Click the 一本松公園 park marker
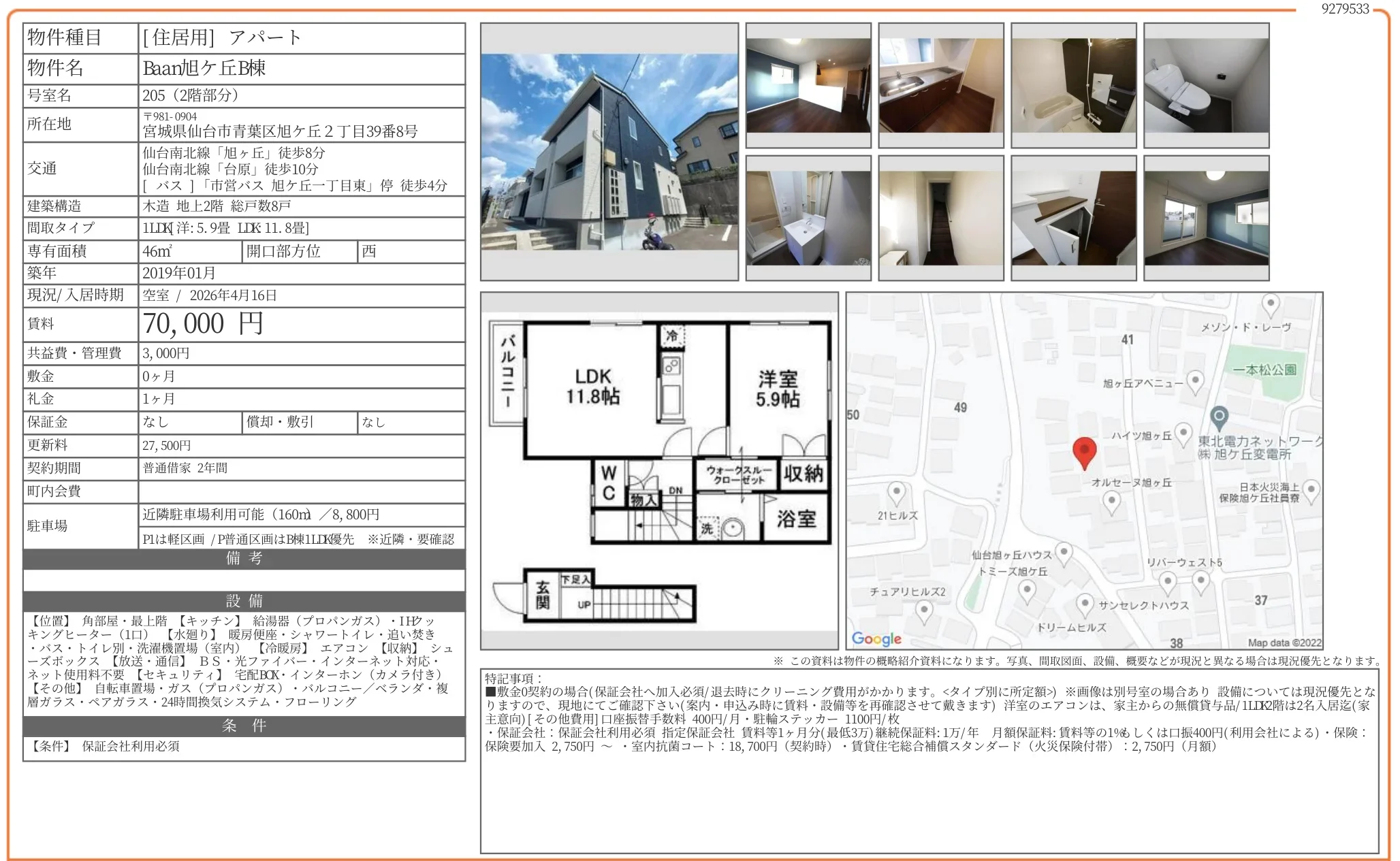Viewport: 1400px width, 861px height. pyautogui.click(x=1264, y=370)
